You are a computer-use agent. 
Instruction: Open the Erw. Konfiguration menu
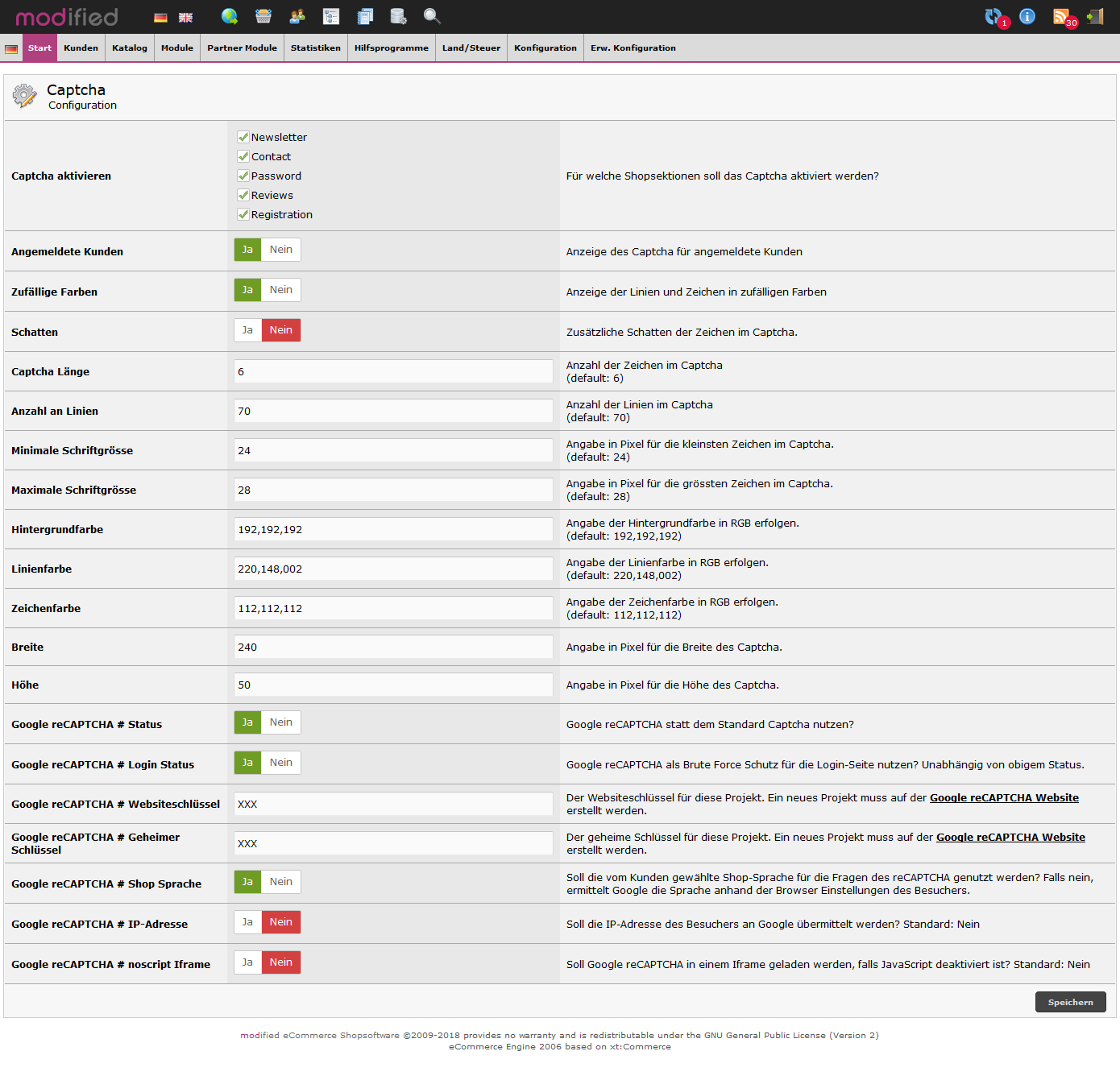pyautogui.click(x=633, y=48)
